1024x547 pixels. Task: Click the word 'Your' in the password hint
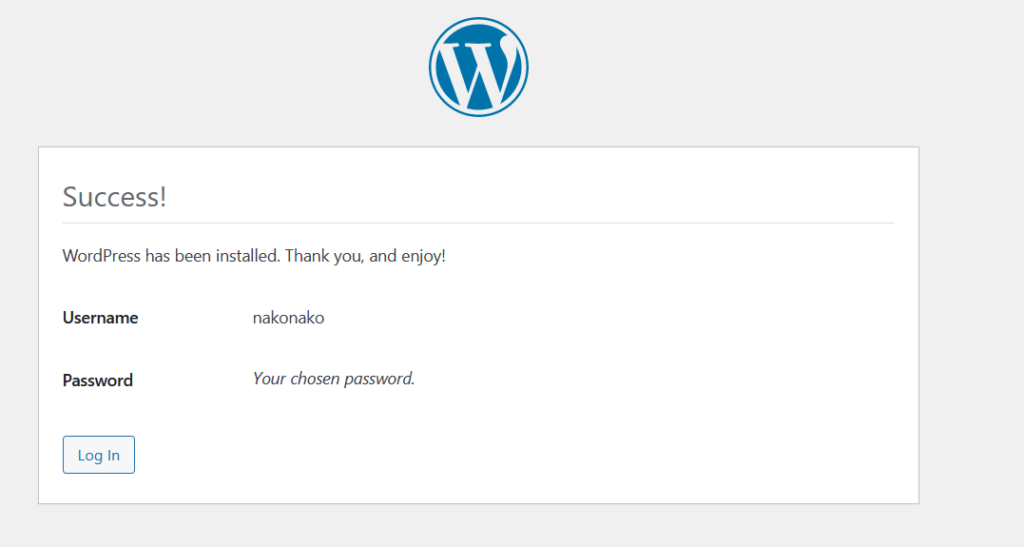click(x=269, y=379)
